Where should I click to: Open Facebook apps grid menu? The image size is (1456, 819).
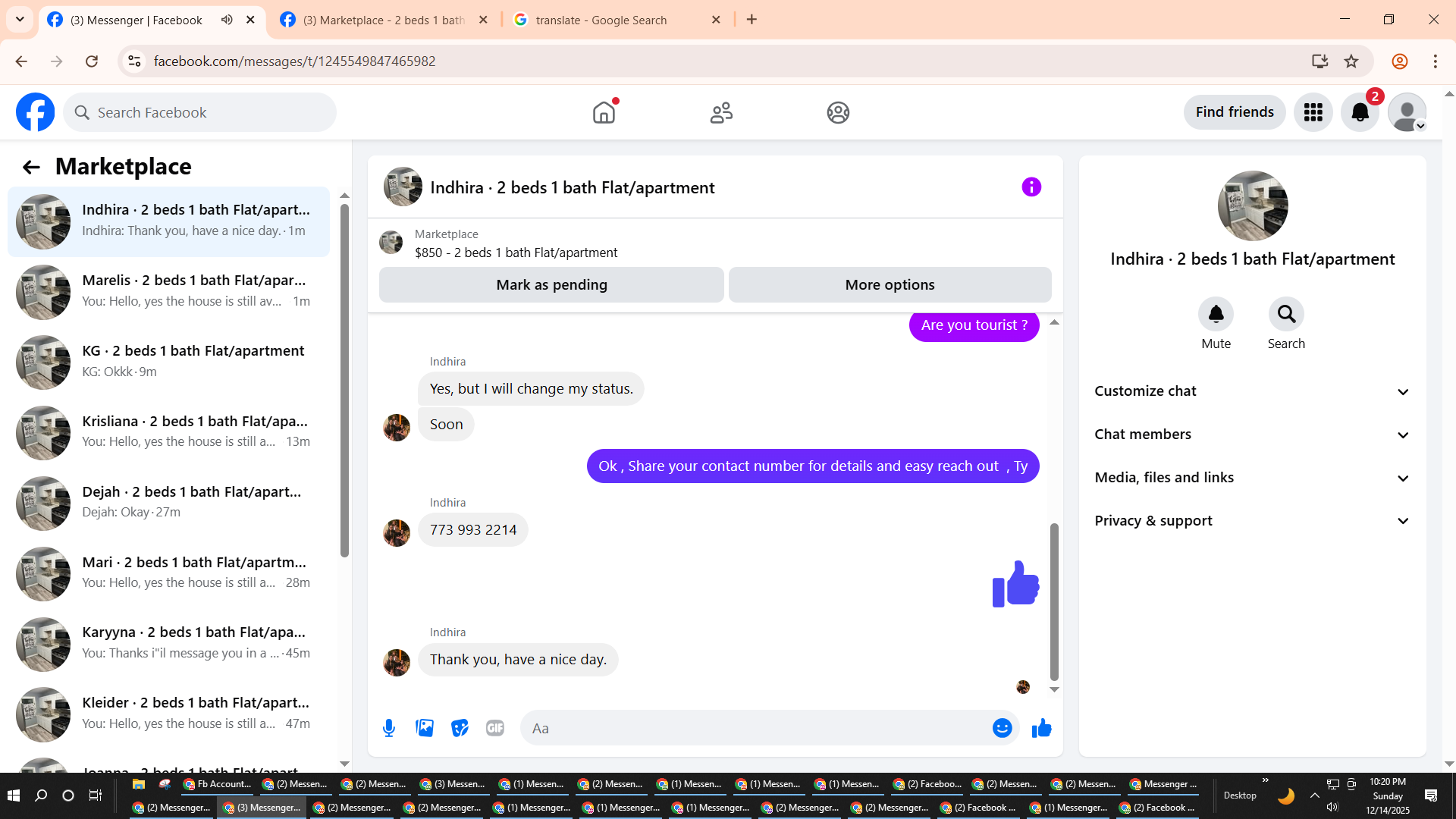tap(1313, 112)
